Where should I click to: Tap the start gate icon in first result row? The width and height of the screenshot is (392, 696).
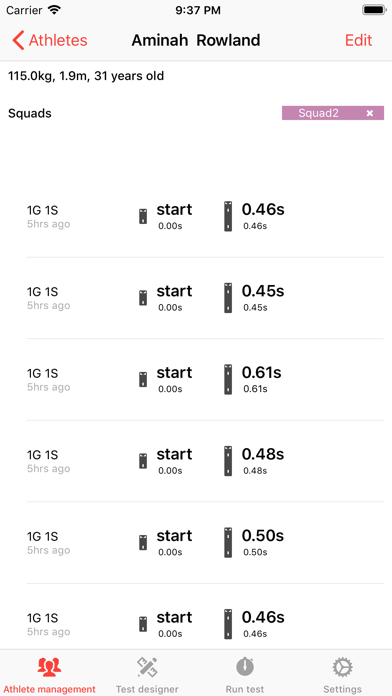[x=143, y=216]
